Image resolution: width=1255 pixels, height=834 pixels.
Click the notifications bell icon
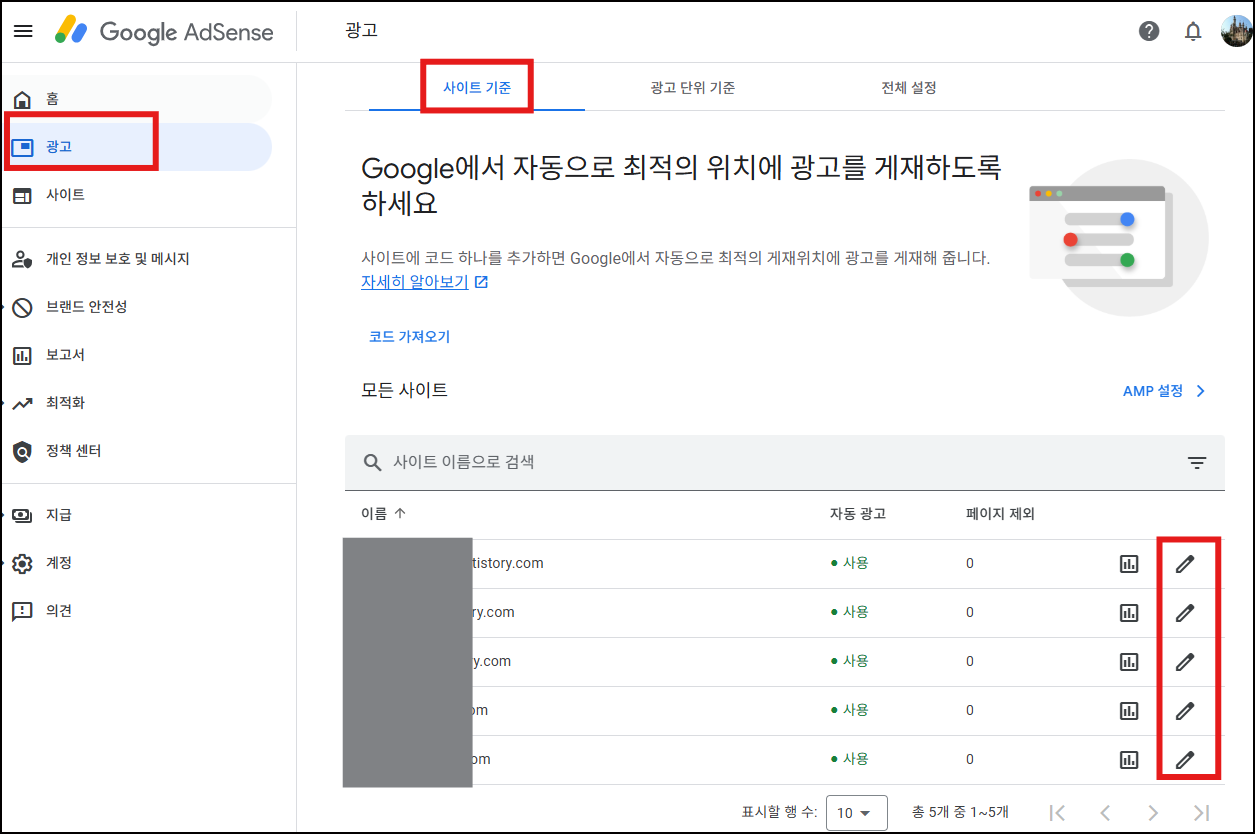coord(1193,31)
